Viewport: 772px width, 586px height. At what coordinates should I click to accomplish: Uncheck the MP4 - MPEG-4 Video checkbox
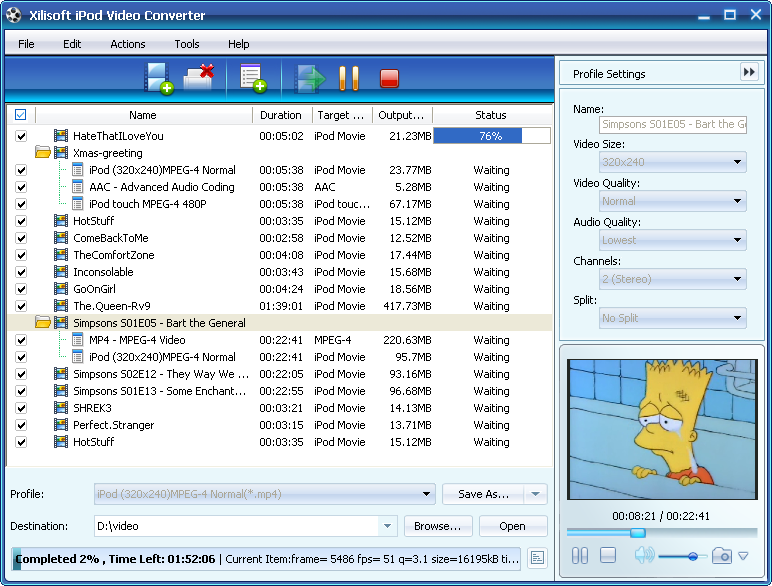21,340
